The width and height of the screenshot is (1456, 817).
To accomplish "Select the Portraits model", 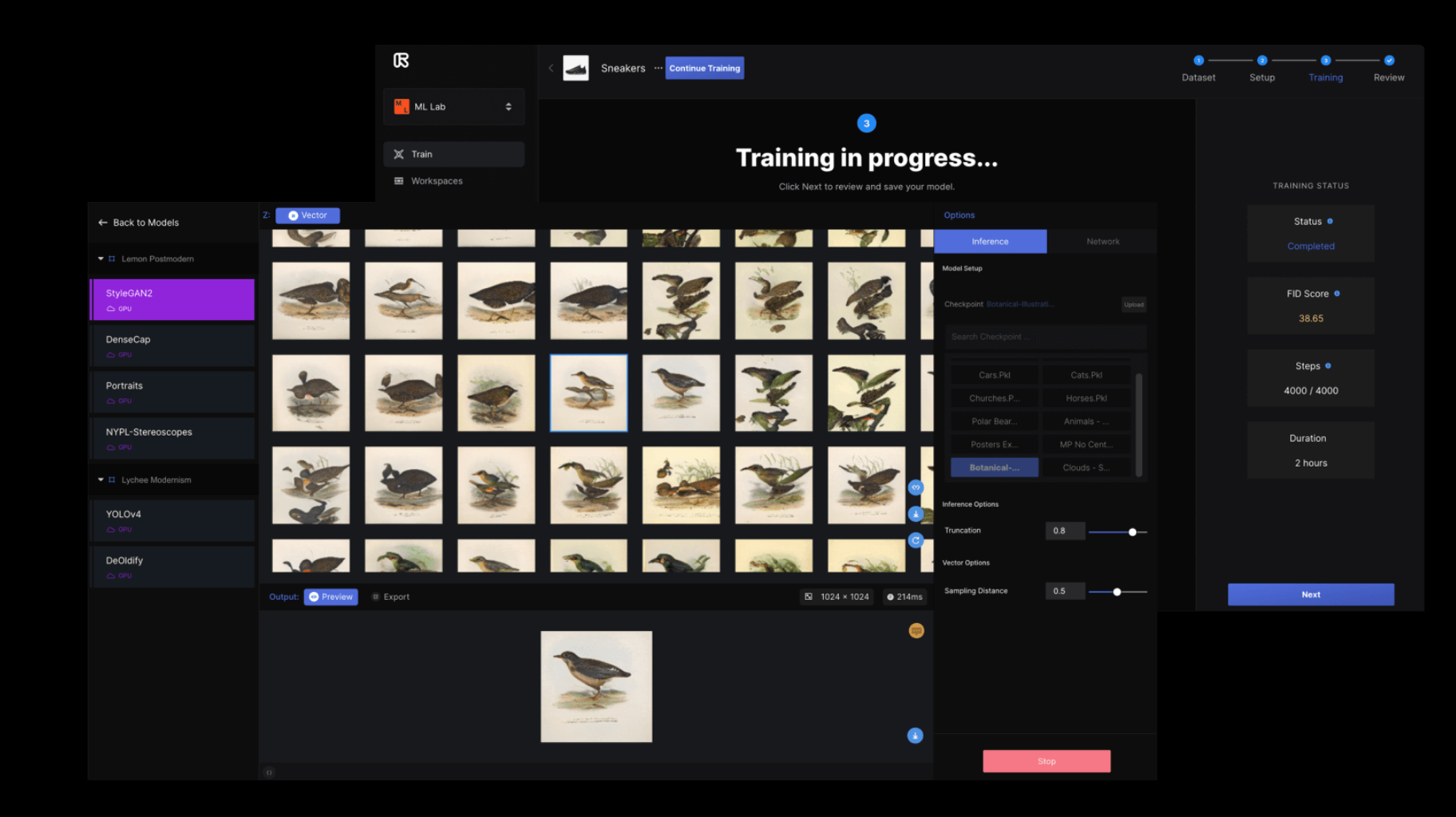I will click(172, 392).
